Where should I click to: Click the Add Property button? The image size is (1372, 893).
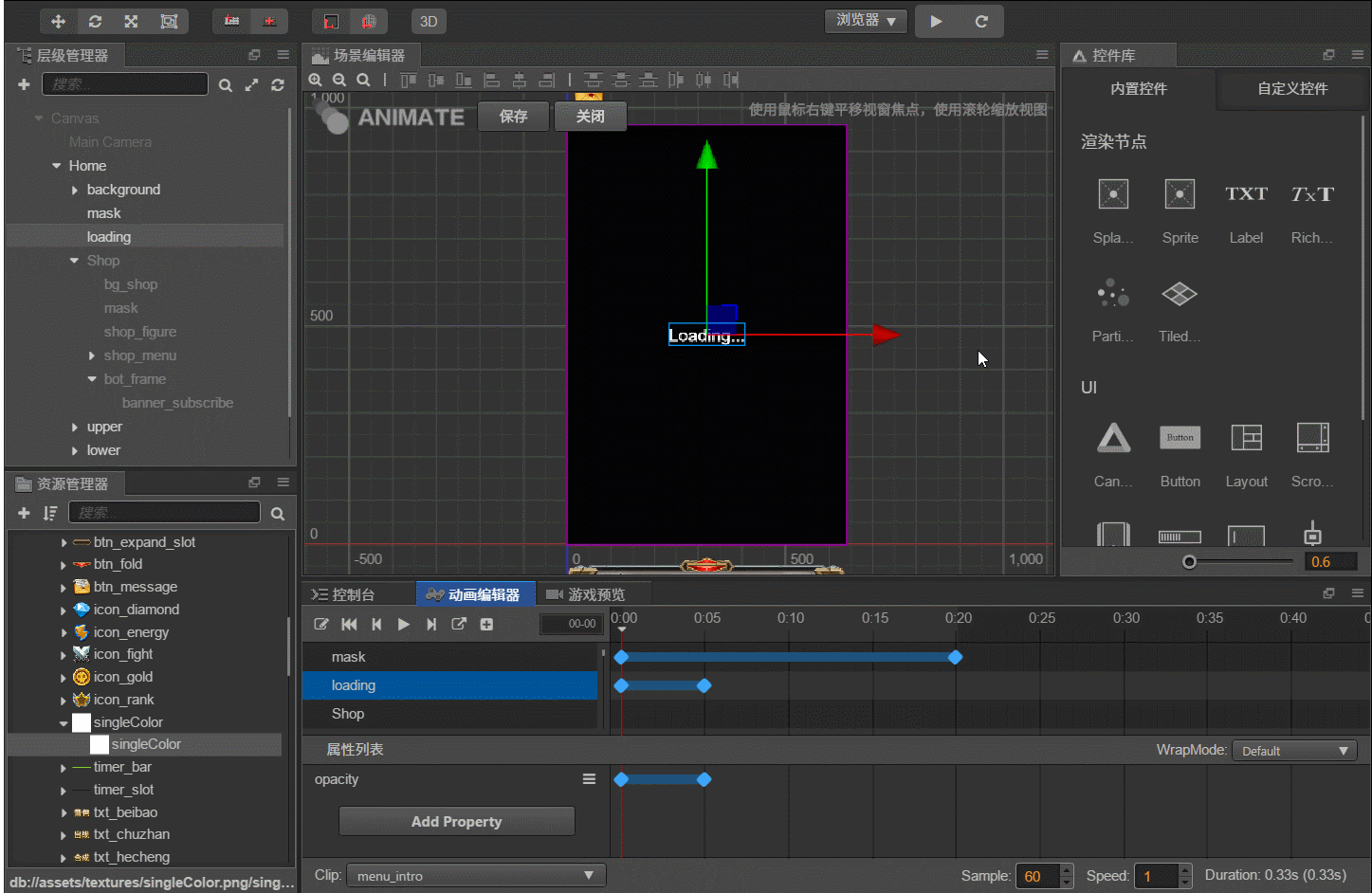click(457, 821)
